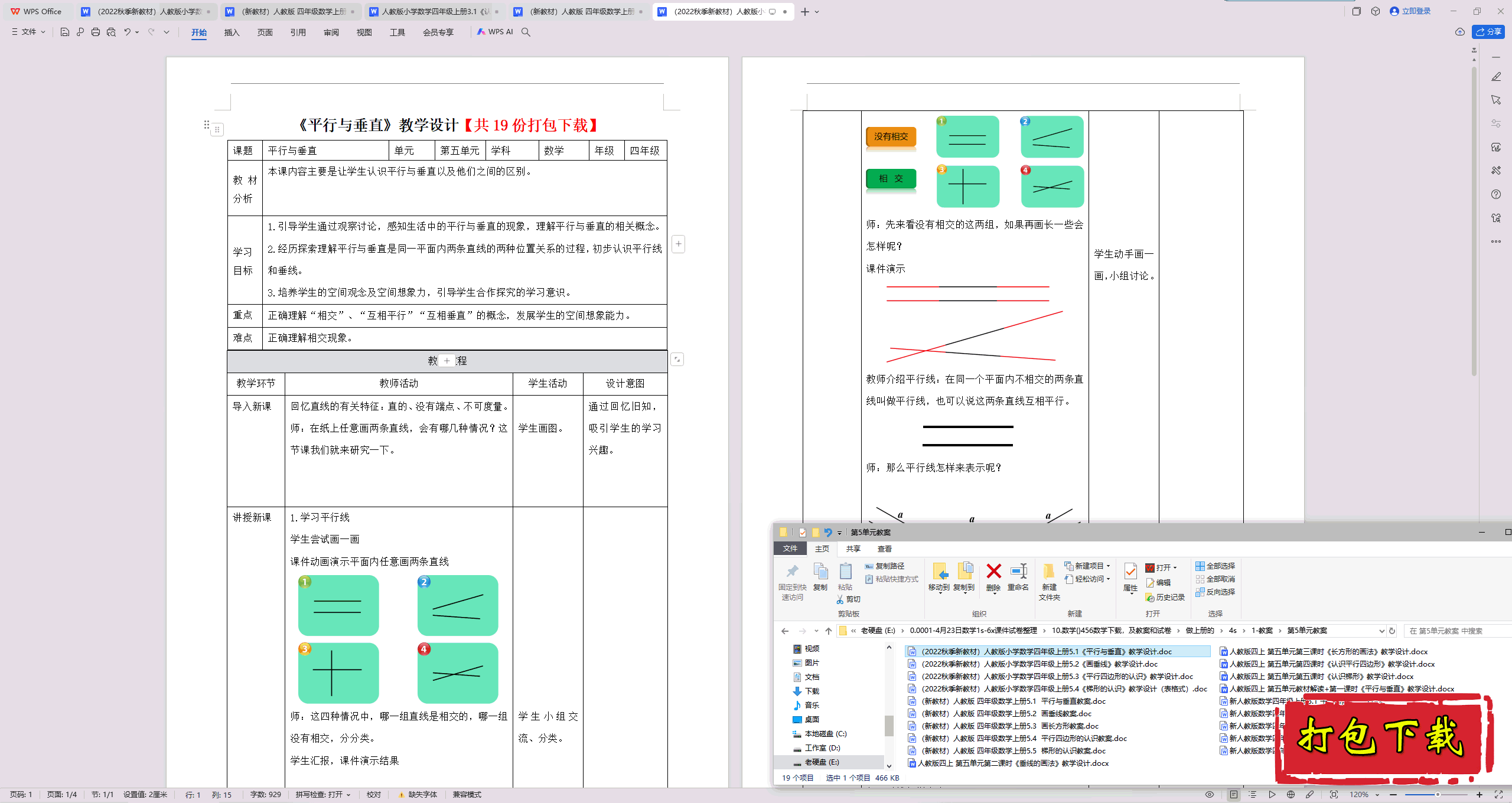Click the print icon in WPS toolbar
The width and height of the screenshot is (1512, 803).
(95, 32)
